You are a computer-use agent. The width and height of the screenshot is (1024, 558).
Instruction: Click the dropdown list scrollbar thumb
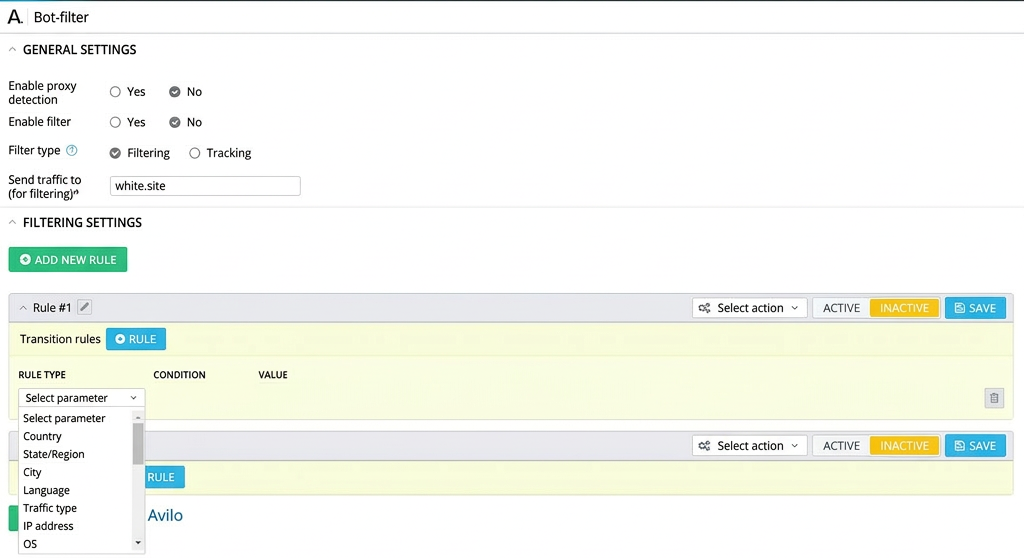coord(138,444)
